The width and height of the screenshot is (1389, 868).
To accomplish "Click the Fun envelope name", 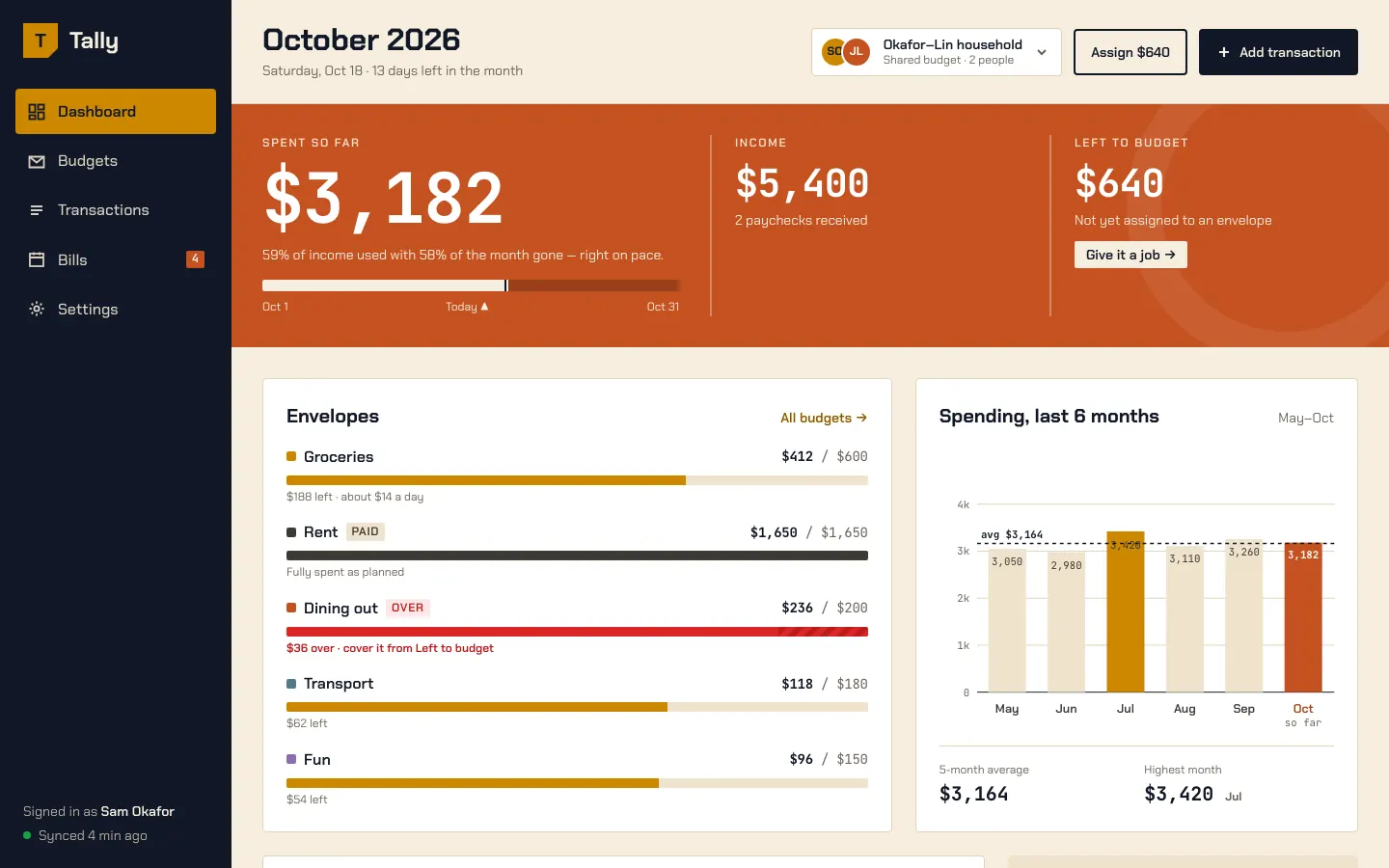I will [317, 759].
